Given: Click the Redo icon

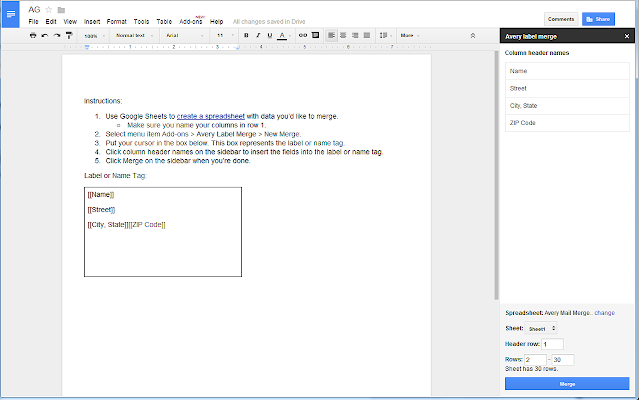Looking at the screenshot, I should tap(57, 36).
